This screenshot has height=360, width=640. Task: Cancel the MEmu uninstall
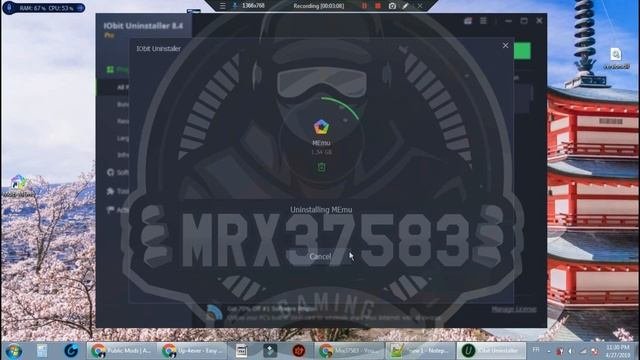point(320,256)
